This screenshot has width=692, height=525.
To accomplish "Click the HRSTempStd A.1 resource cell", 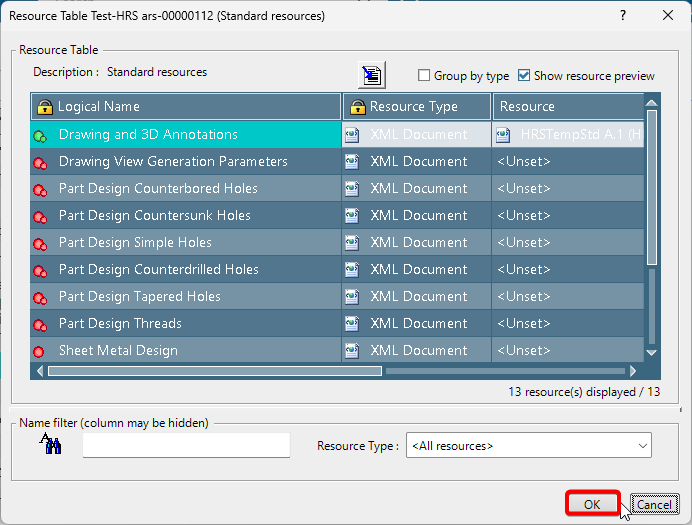I will click(568, 135).
